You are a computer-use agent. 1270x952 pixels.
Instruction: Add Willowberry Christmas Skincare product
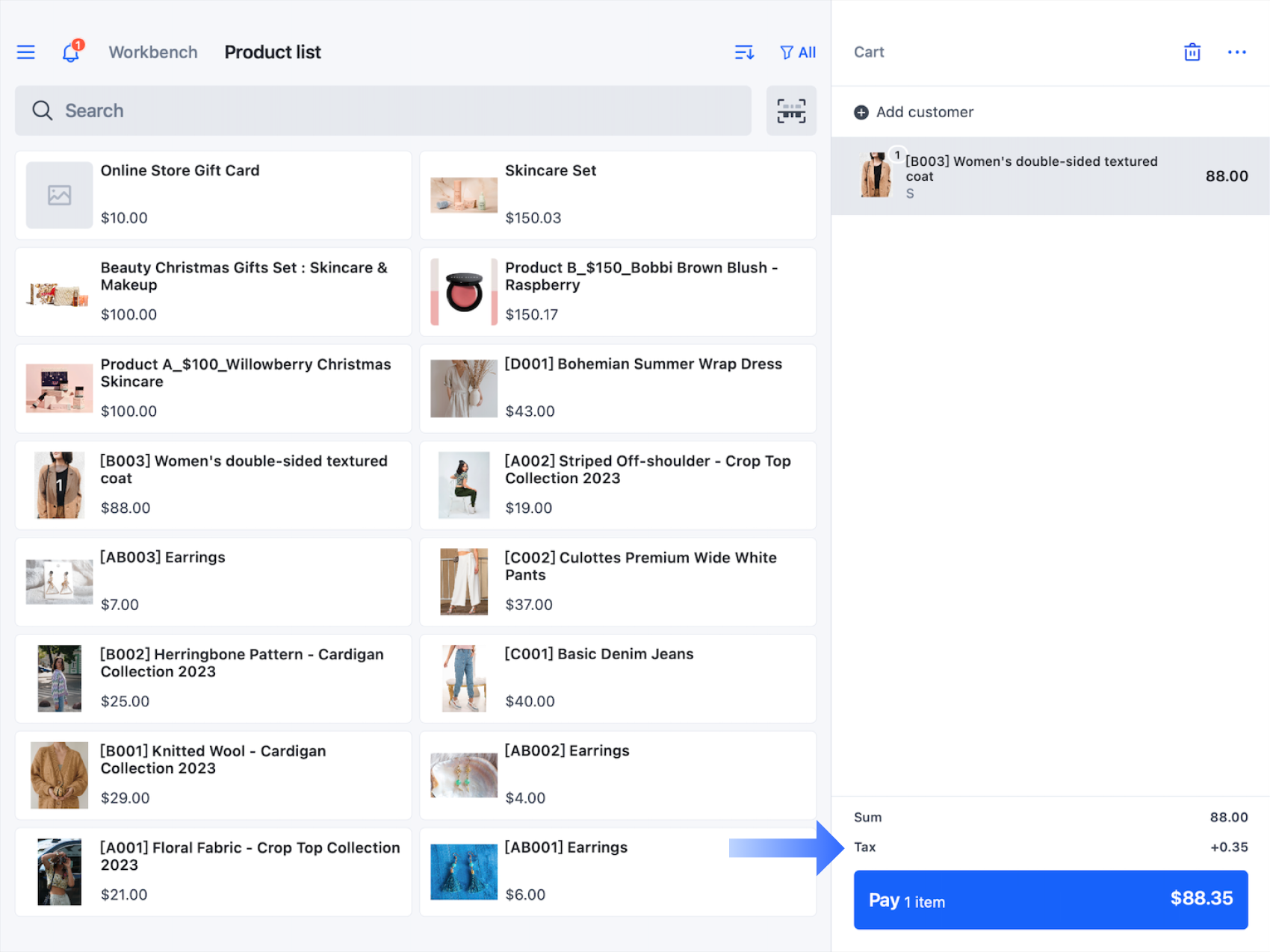(x=213, y=388)
